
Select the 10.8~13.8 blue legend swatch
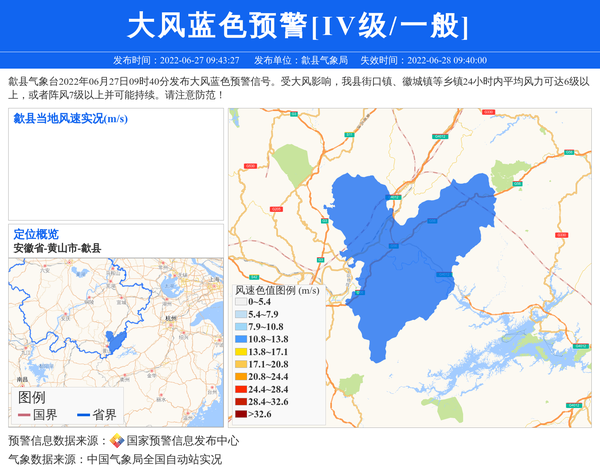point(240,339)
